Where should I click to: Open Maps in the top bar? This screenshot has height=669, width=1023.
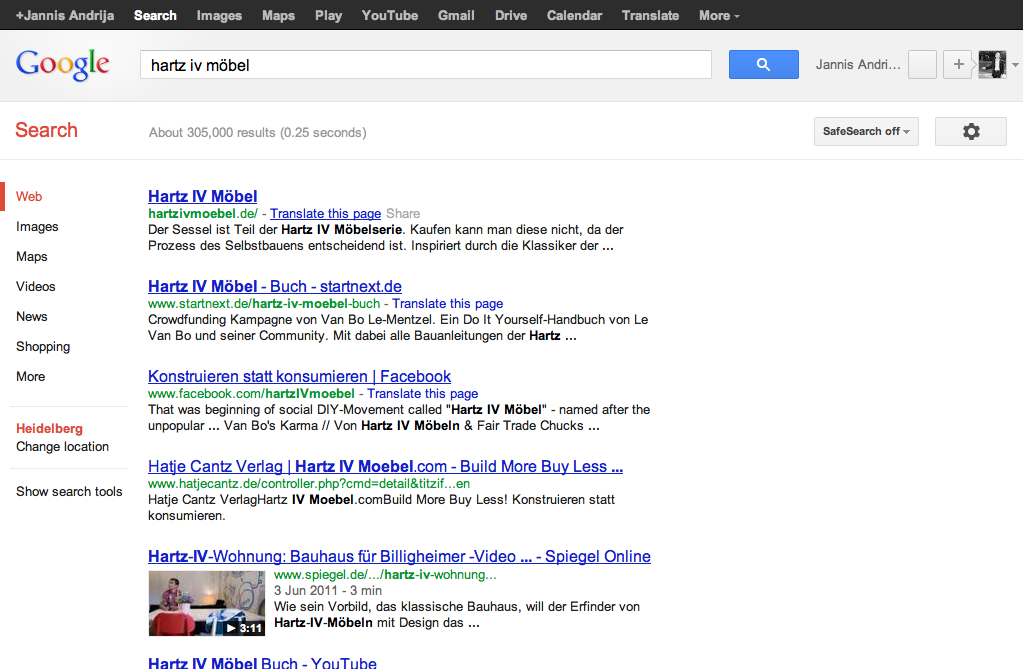279,15
